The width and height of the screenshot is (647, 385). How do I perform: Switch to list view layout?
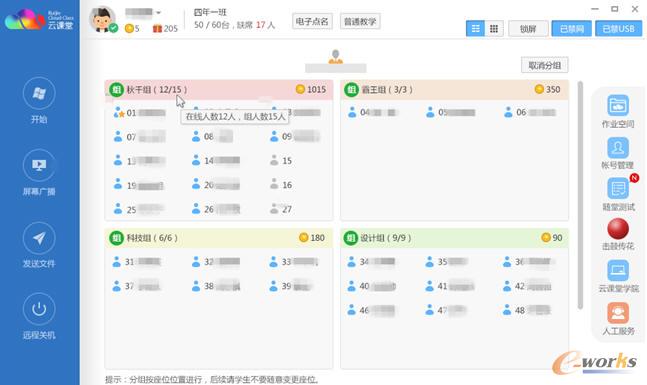475,28
